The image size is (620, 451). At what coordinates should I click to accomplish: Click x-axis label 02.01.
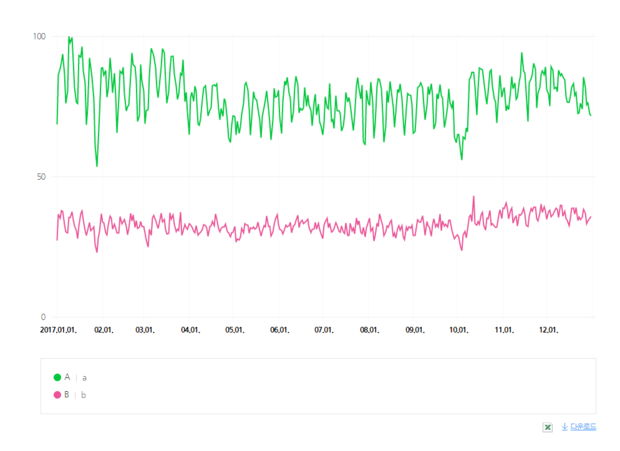click(x=104, y=330)
